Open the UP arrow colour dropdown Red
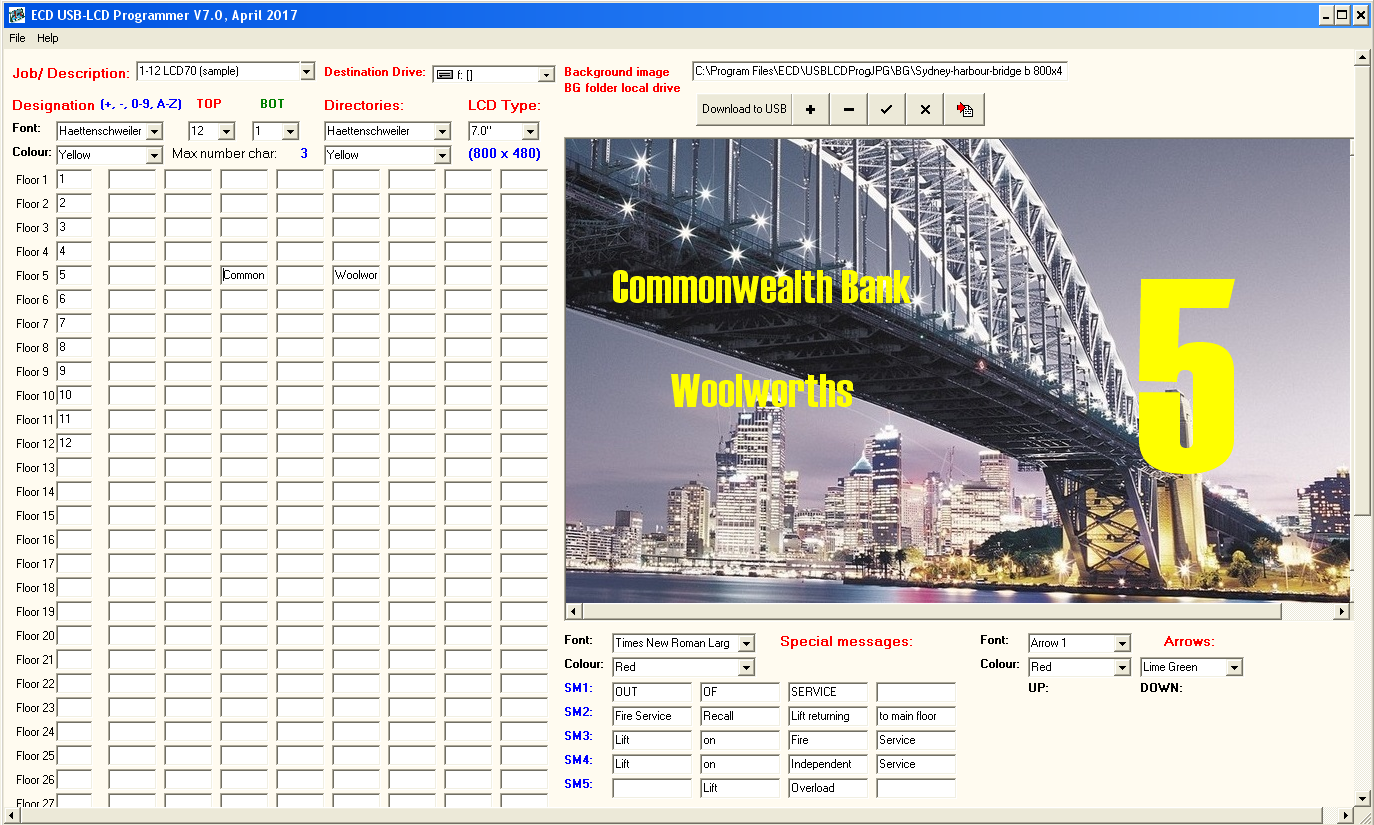This screenshot has height=825, width=1374. point(1122,667)
